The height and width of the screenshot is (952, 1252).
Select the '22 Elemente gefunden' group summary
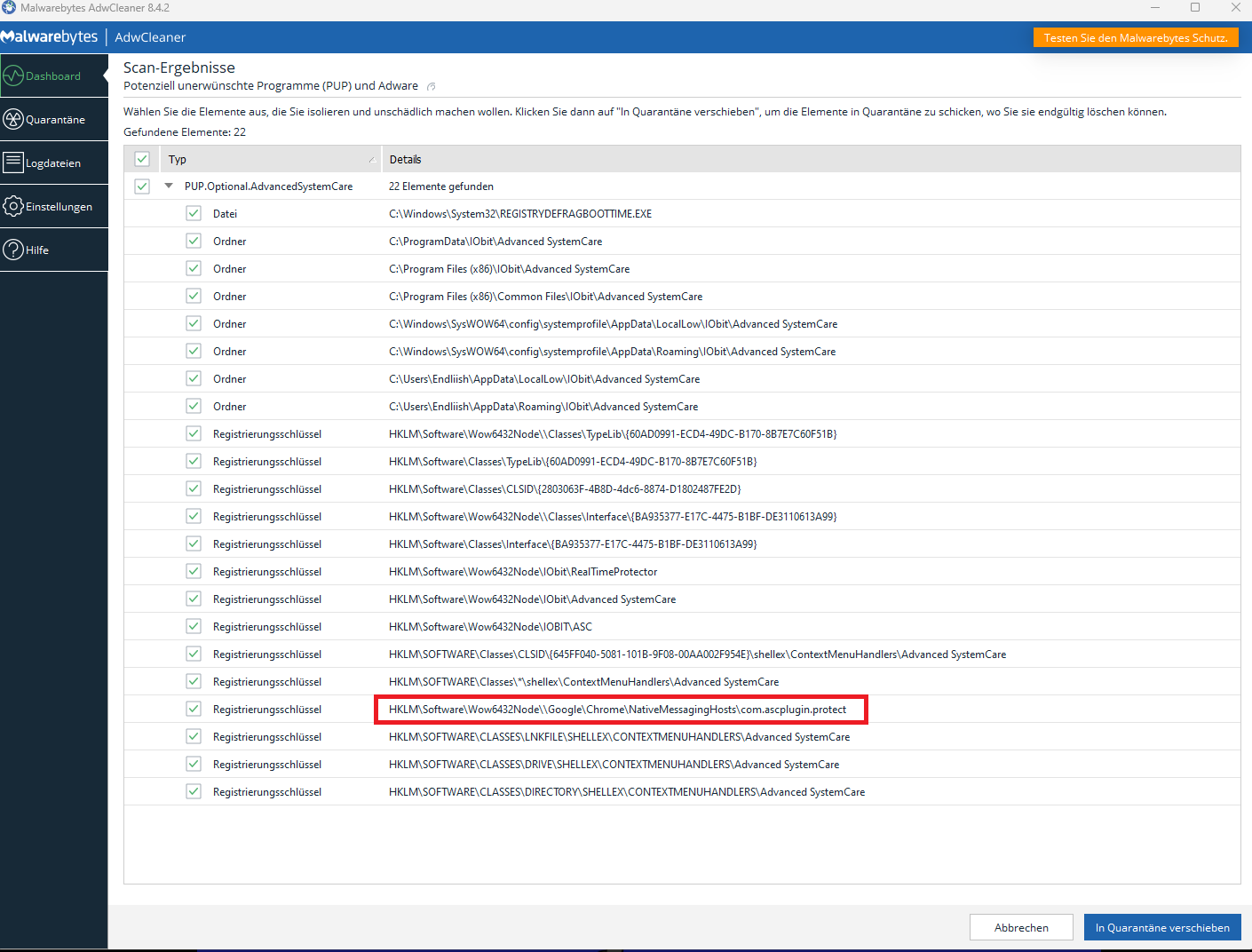pos(441,186)
